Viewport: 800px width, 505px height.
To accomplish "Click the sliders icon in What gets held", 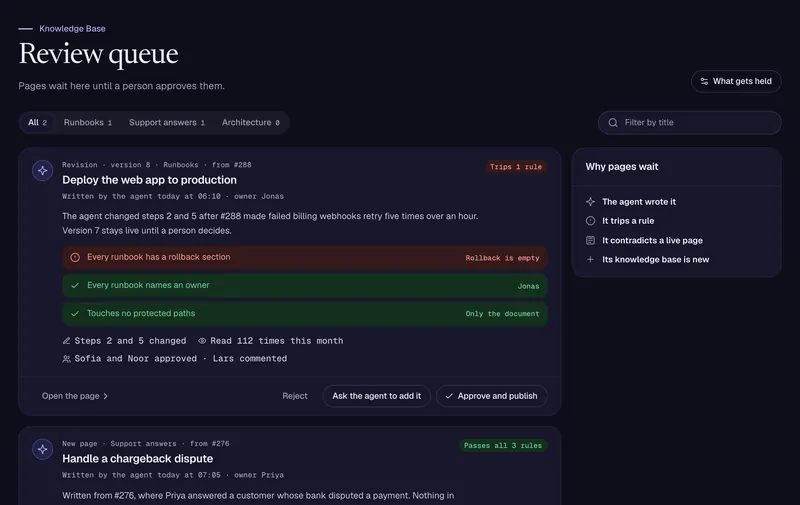I will pyautogui.click(x=704, y=82).
